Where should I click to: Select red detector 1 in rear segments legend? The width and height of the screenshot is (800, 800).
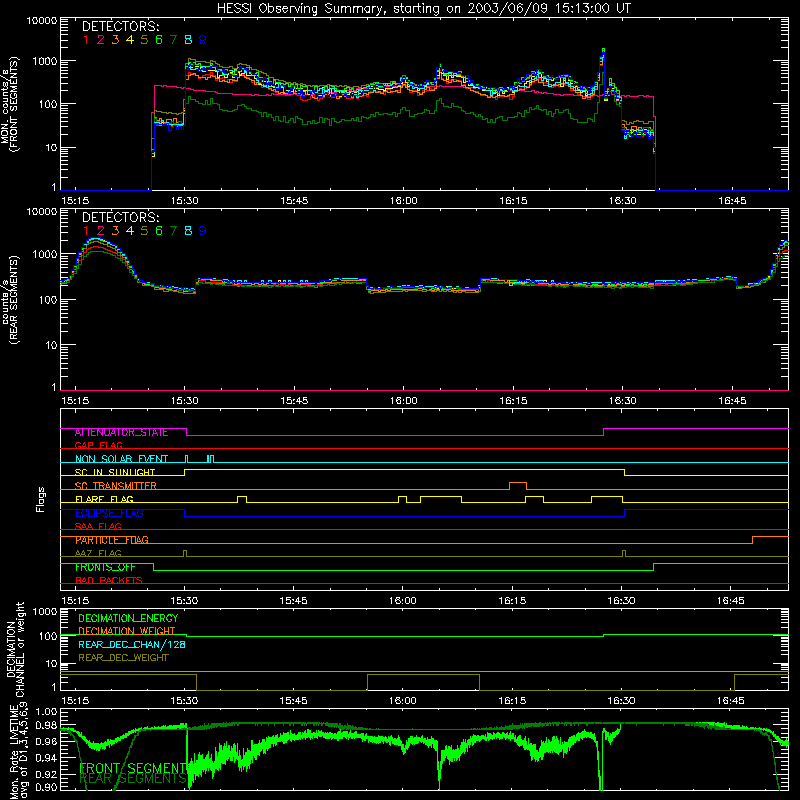tap(86, 231)
